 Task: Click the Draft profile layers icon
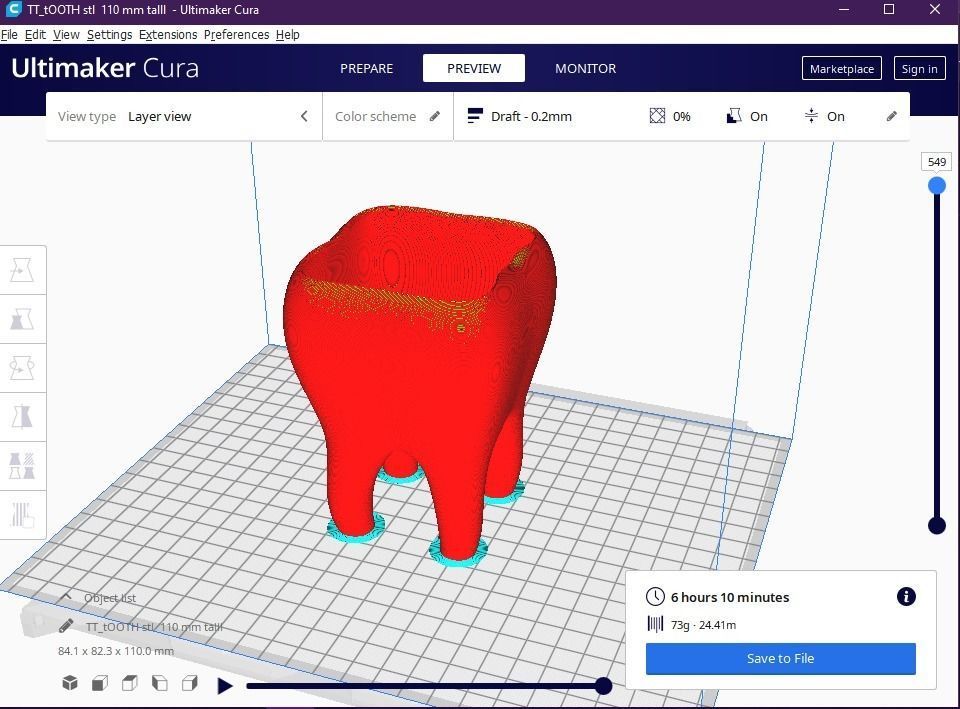474,116
